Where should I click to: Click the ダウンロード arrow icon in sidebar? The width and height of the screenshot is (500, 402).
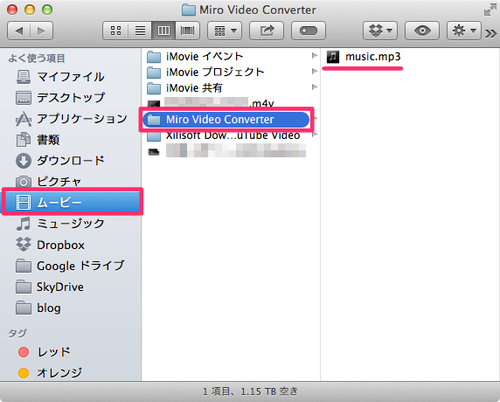click(x=23, y=161)
